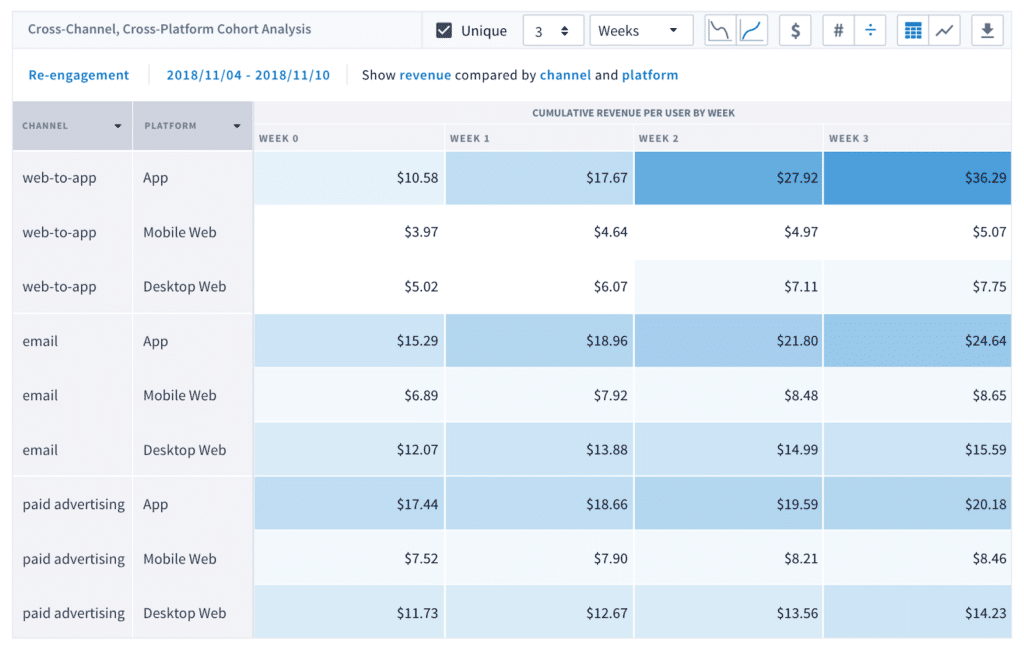Open the Platform column sort dropdown

237,126
